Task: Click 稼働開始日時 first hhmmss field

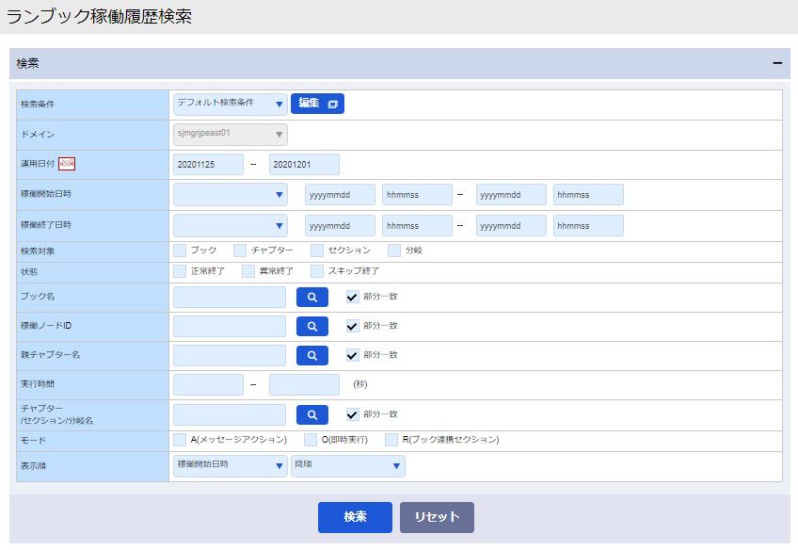Action: tap(417, 195)
